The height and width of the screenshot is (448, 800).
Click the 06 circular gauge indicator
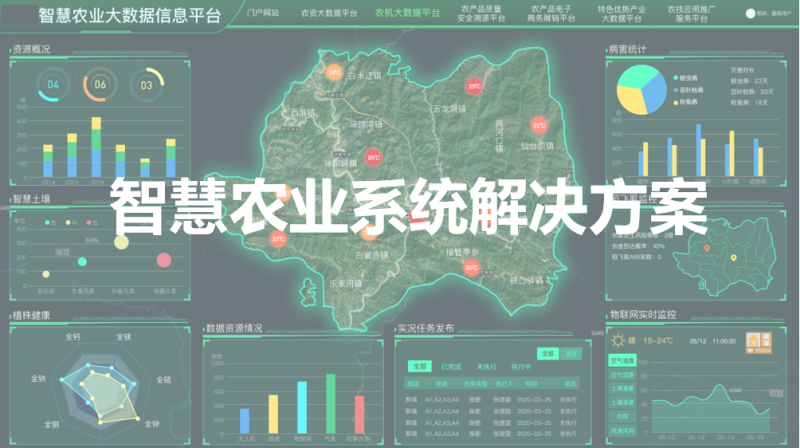point(100,85)
